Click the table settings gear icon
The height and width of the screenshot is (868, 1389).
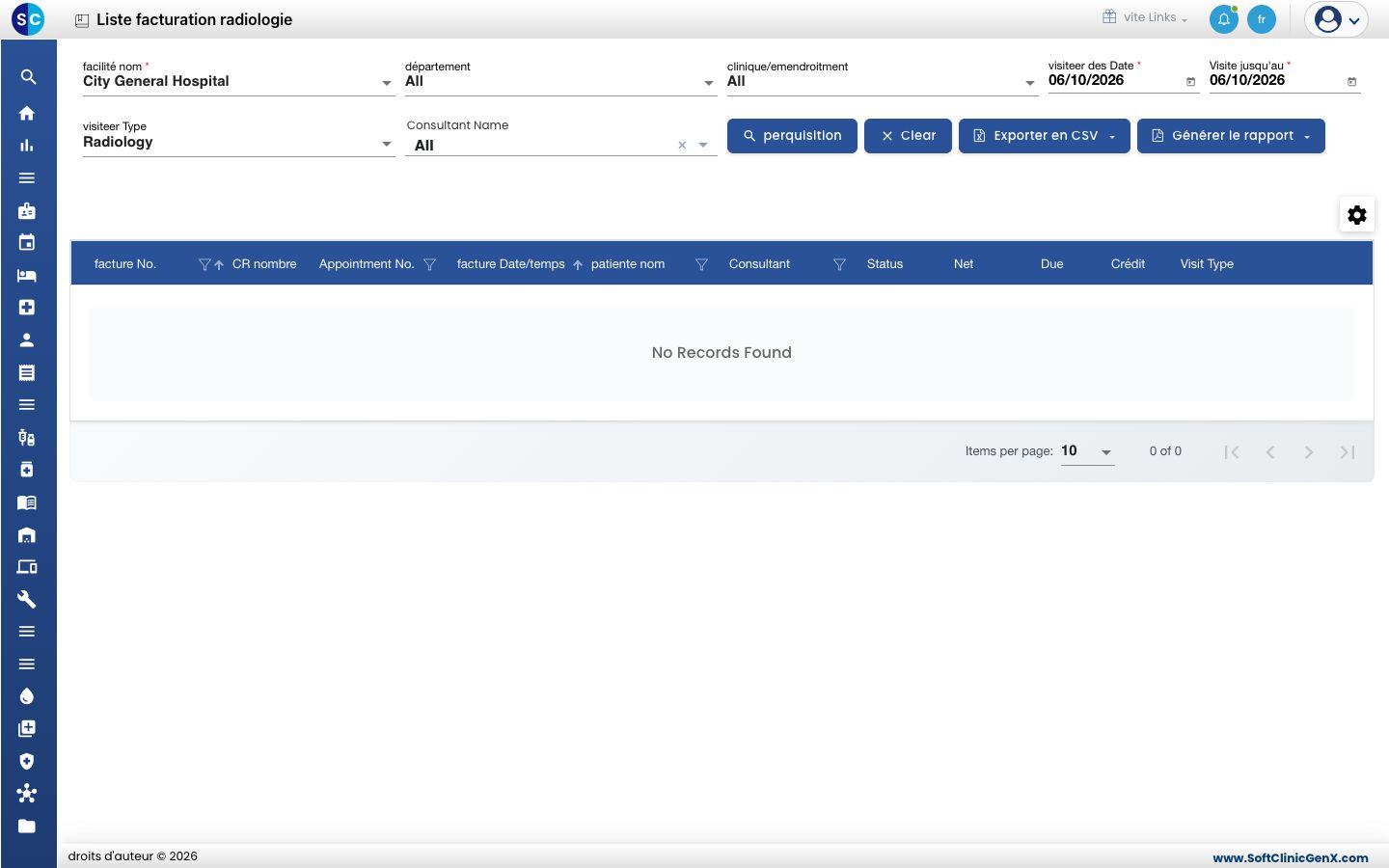[1357, 215]
